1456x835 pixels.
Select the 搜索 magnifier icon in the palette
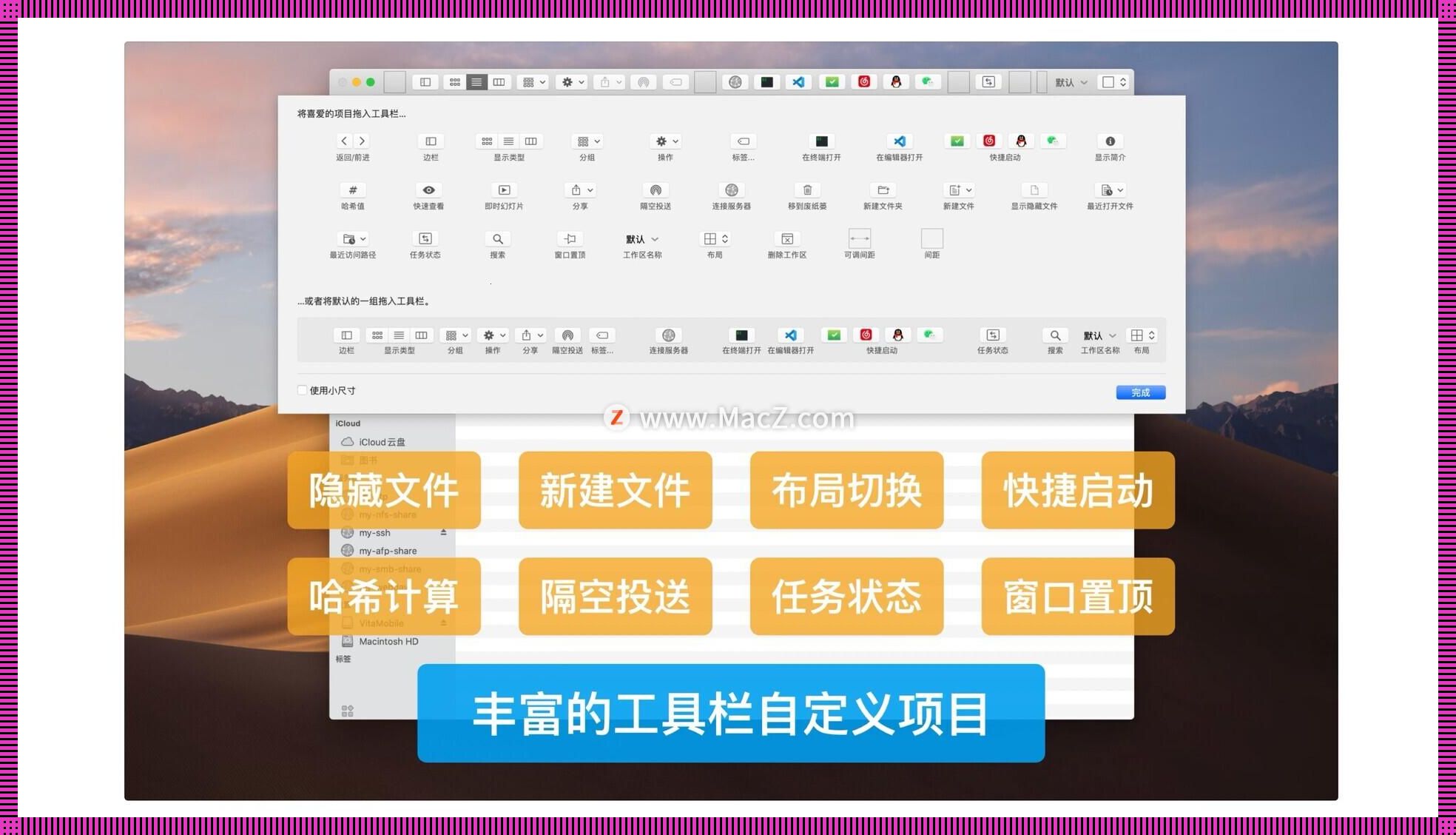(497, 238)
